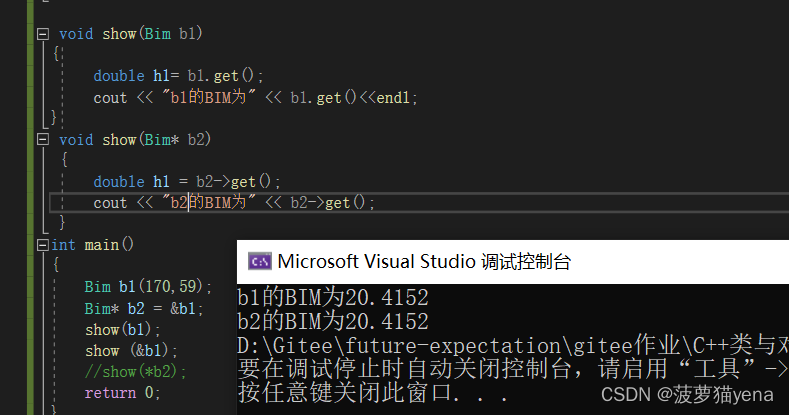
Task: Click the line 'double h1 = b2->get();'
Action: click(187, 181)
